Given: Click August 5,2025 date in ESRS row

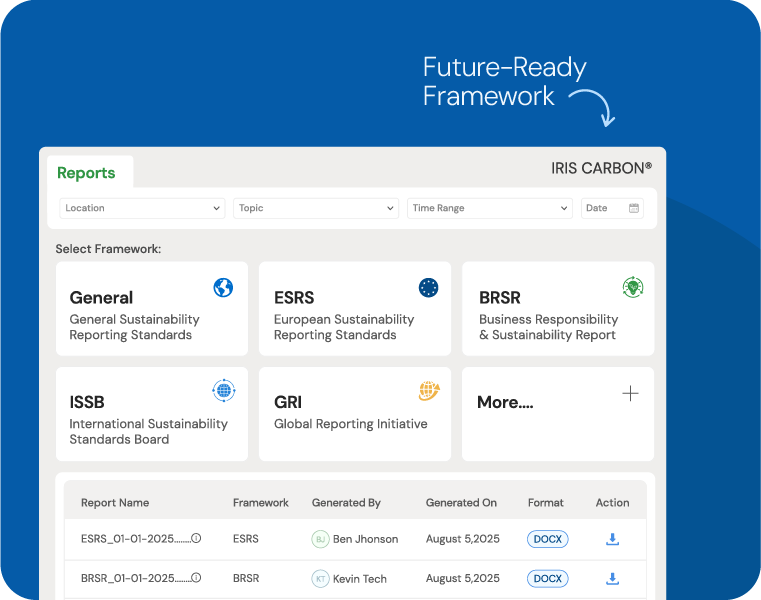Looking at the screenshot, I should (463, 539).
